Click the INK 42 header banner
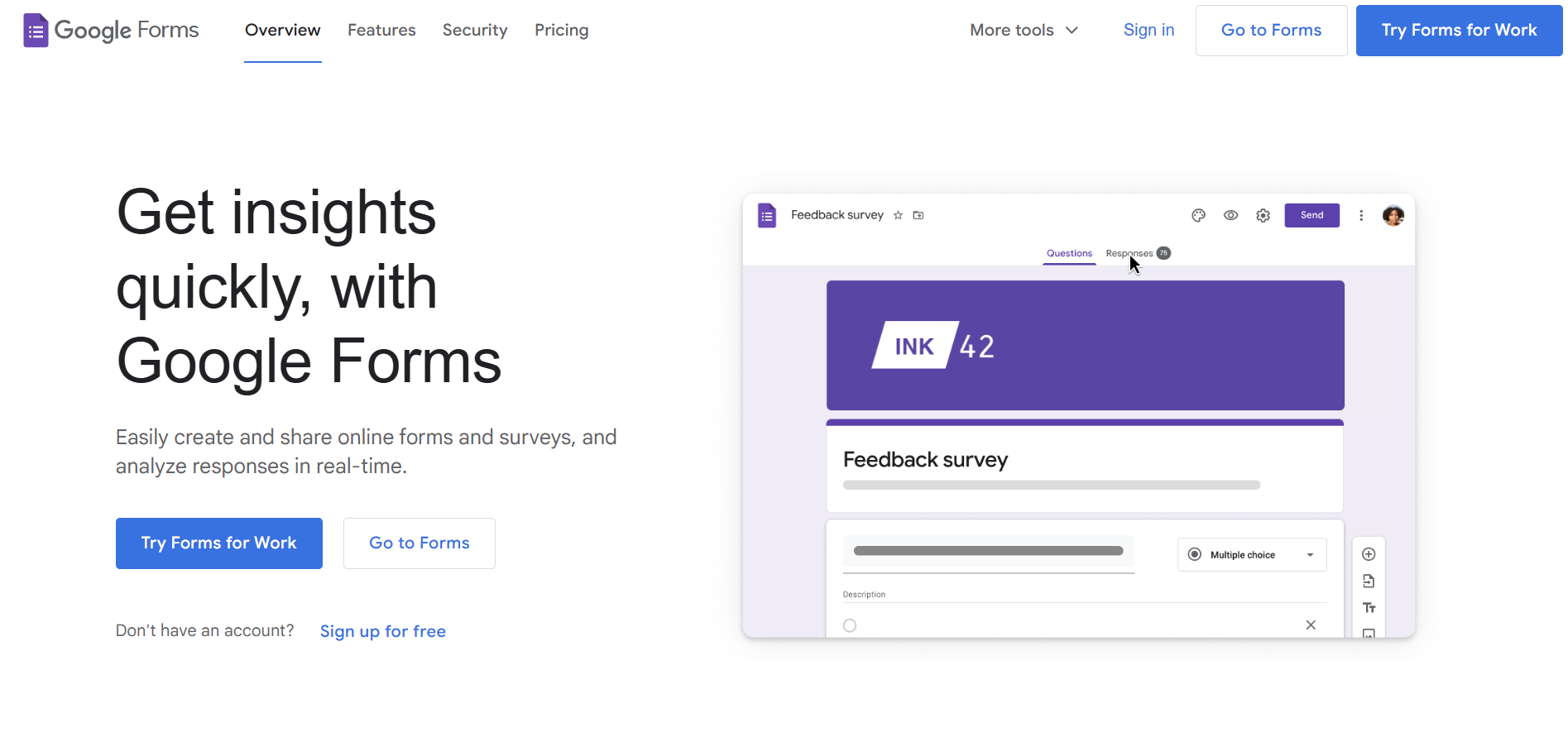Viewport: 1568px width, 742px height. 1086,345
